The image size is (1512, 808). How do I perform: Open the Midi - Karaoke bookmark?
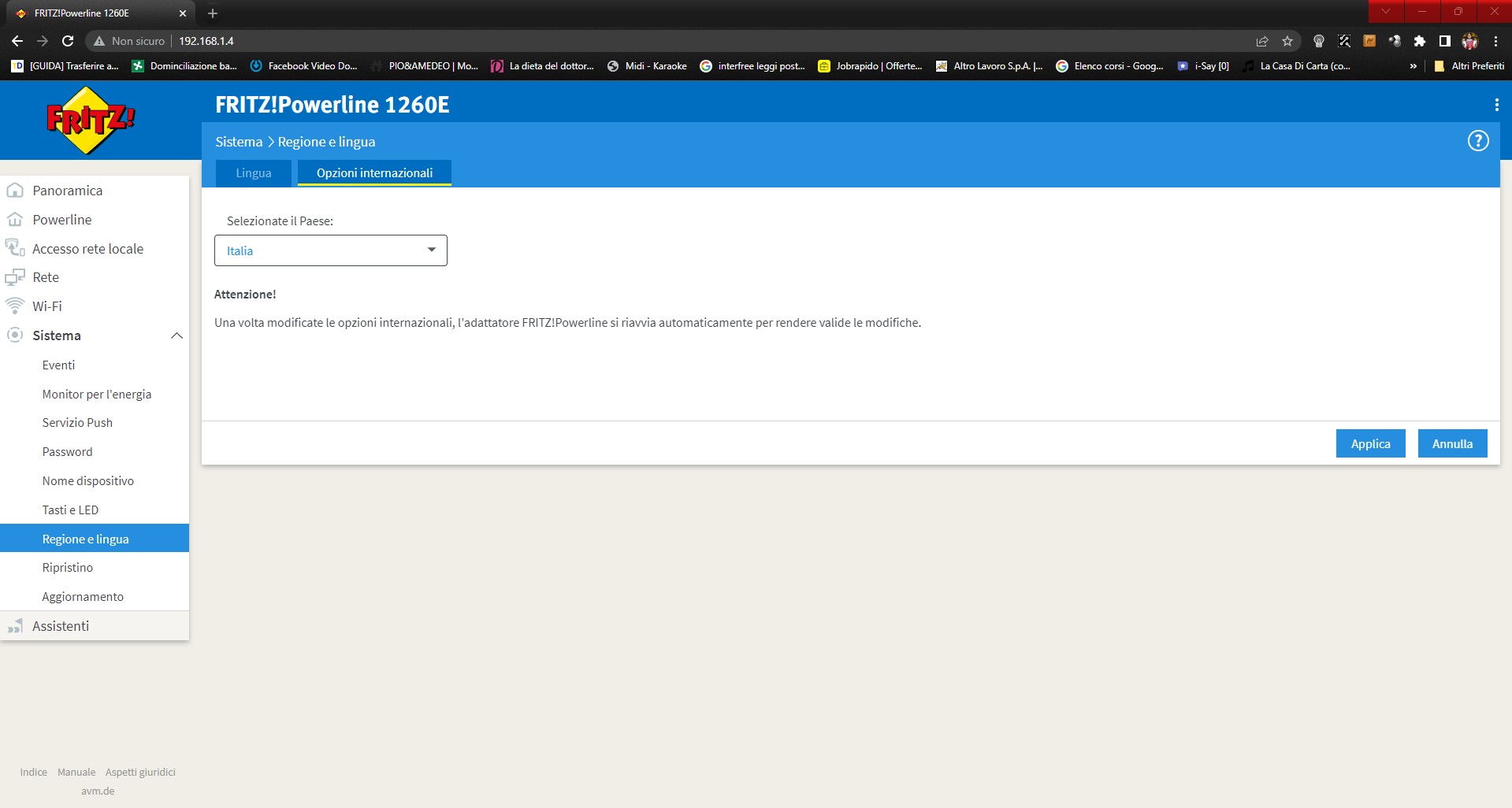pyautogui.click(x=647, y=66)
